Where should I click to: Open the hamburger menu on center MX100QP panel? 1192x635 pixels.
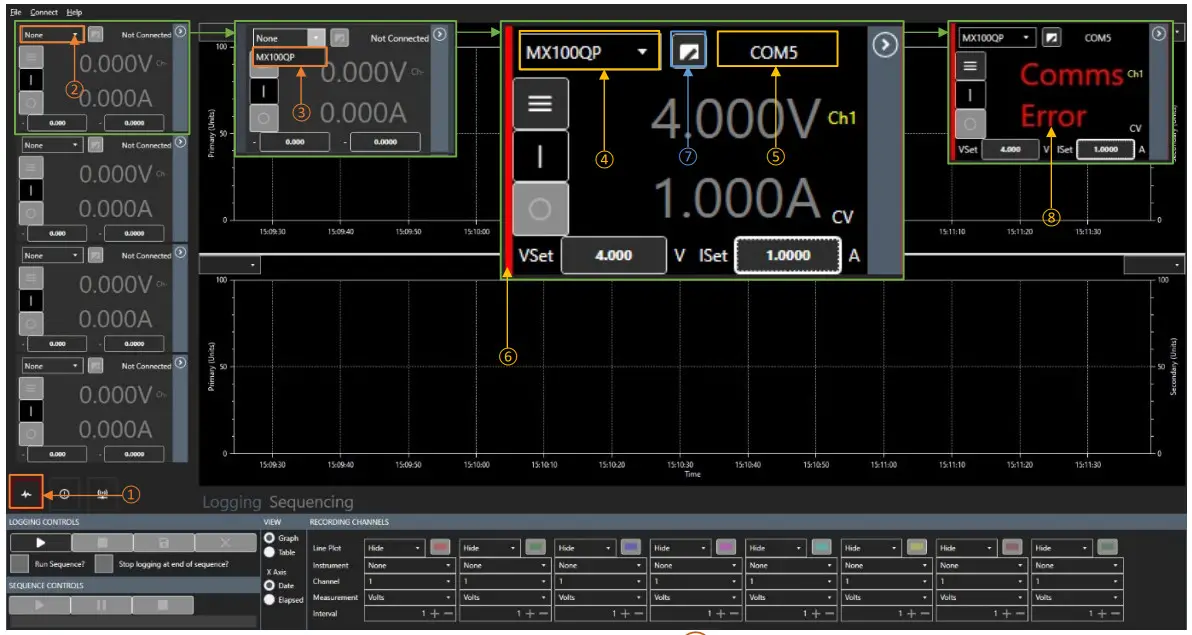[x=541, y=102]
